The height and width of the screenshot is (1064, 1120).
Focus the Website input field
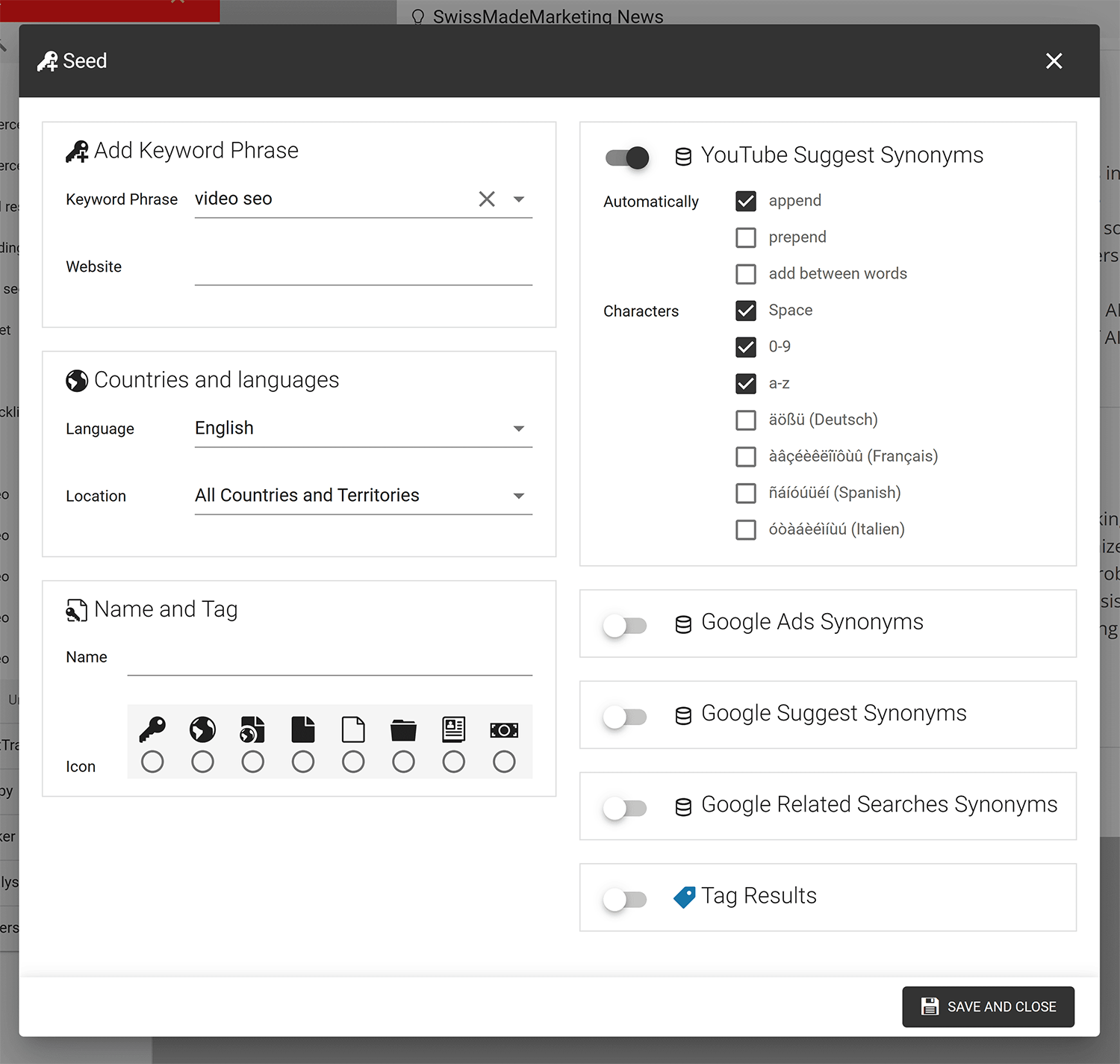[x=364, y=267]
